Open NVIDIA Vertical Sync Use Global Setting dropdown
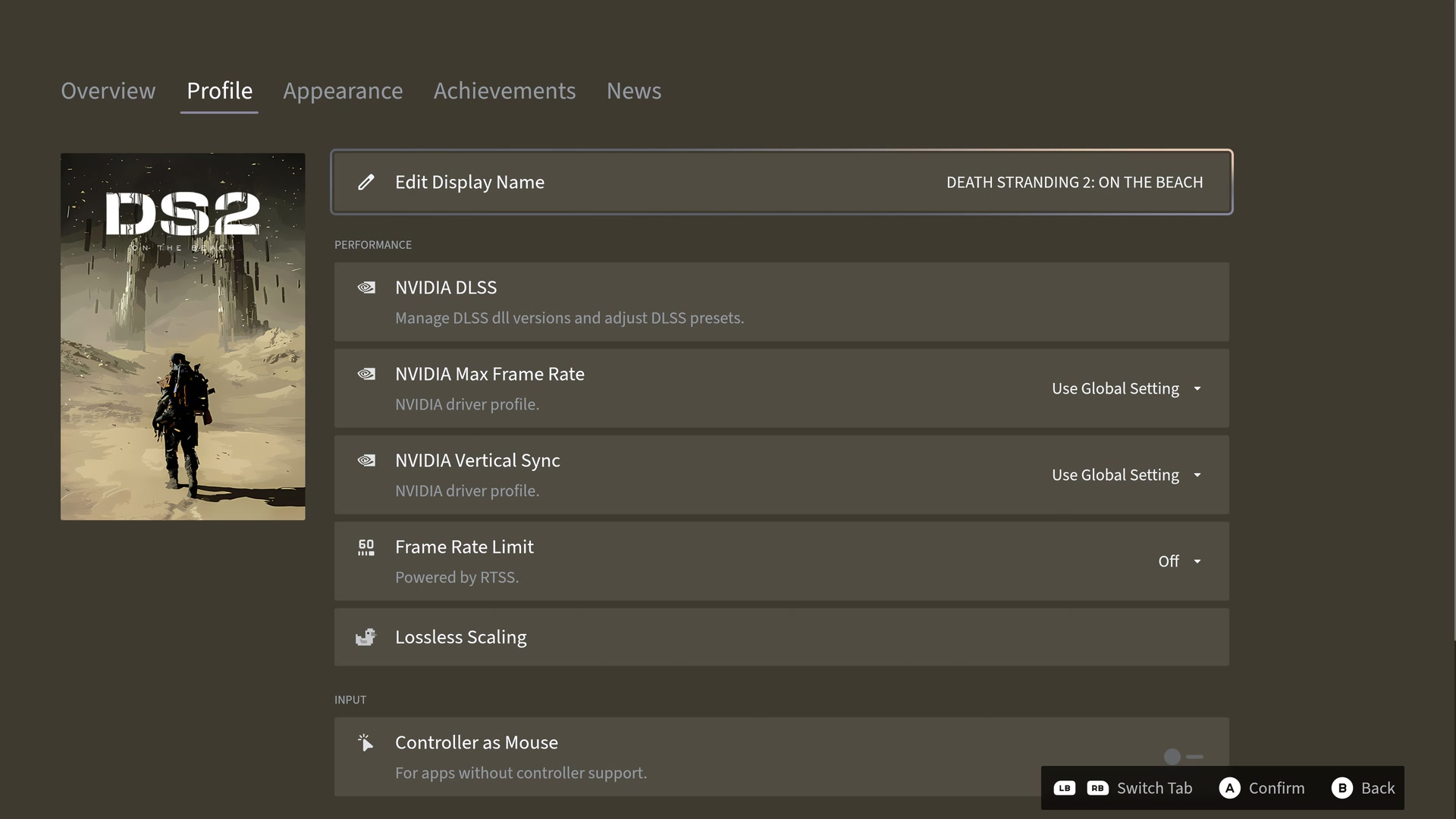 pyautogui.click(x=1127, y=475)
